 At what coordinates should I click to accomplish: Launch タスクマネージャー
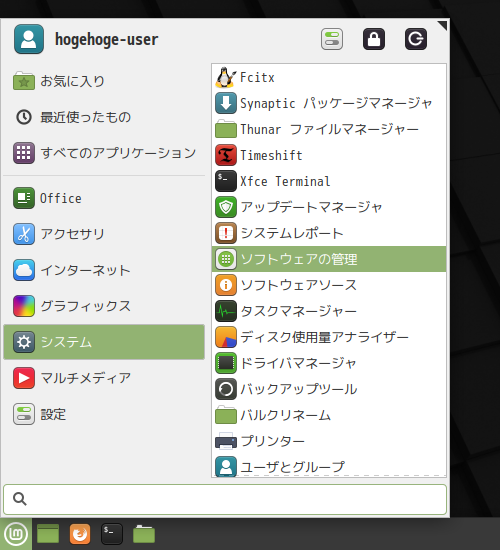point(329,311)
